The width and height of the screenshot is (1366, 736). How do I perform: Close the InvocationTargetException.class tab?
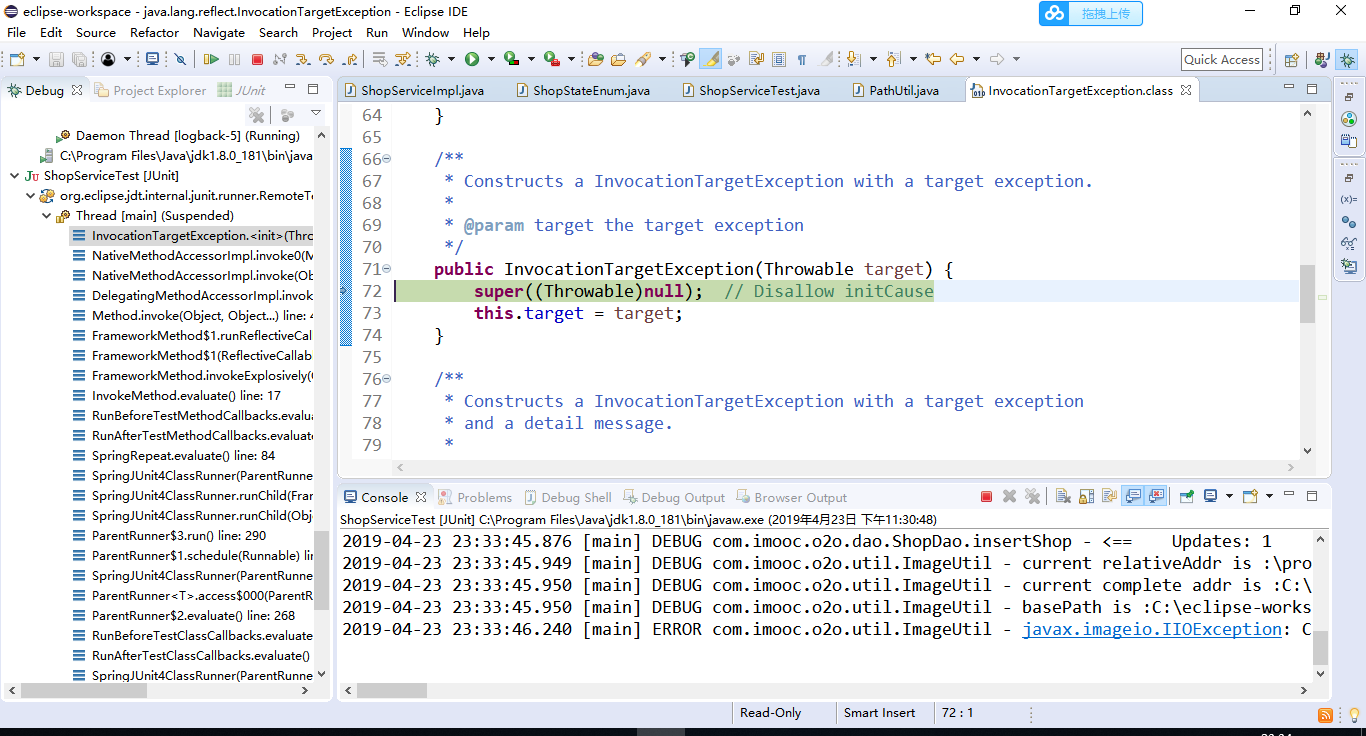coord(1186,90)
